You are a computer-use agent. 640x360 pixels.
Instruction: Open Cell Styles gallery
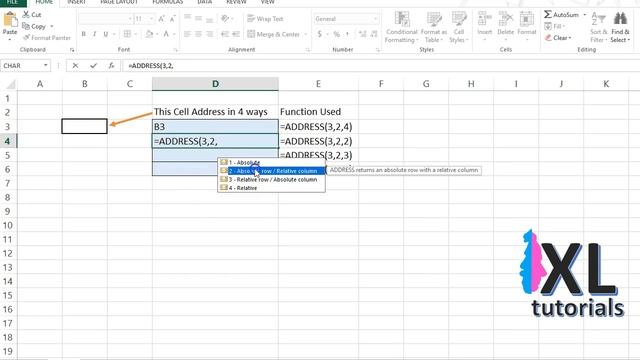coord(459,27)
